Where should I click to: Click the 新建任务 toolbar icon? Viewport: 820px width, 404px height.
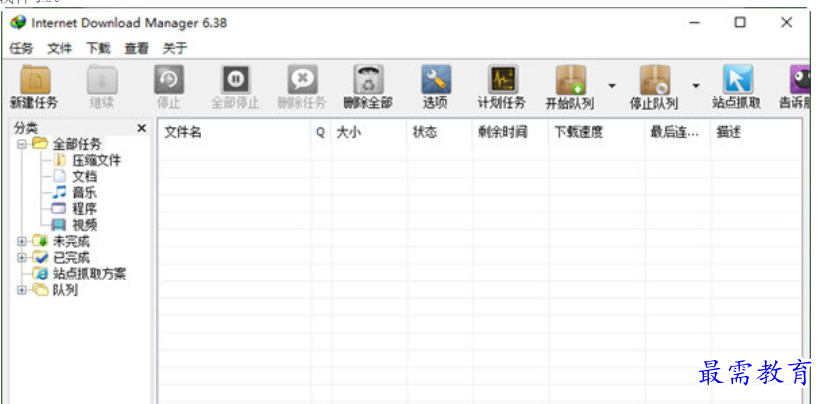tap(35, 80)
